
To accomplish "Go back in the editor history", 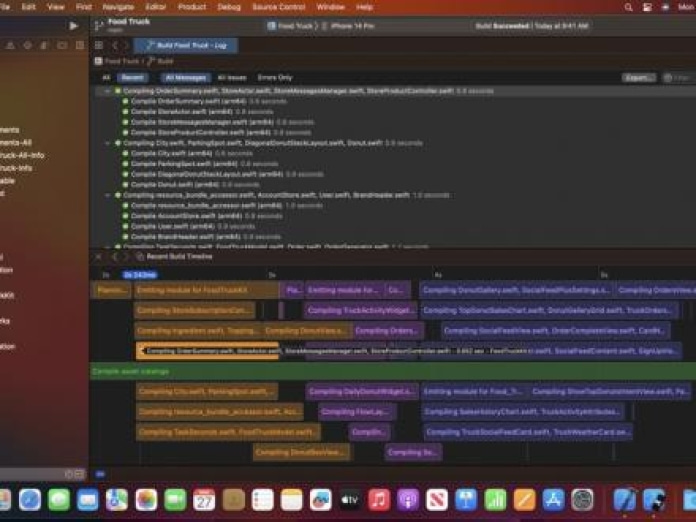I will (x=115, y=45).
